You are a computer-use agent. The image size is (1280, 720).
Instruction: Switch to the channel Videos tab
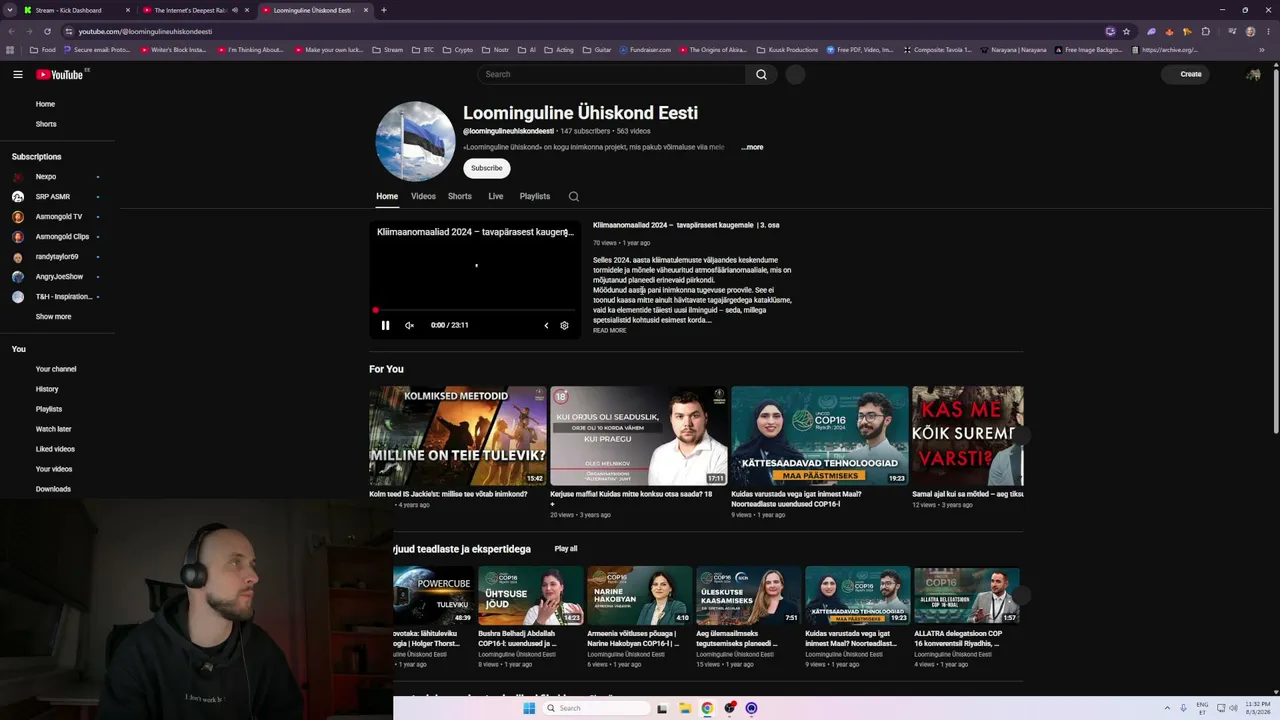pos(423,196)
